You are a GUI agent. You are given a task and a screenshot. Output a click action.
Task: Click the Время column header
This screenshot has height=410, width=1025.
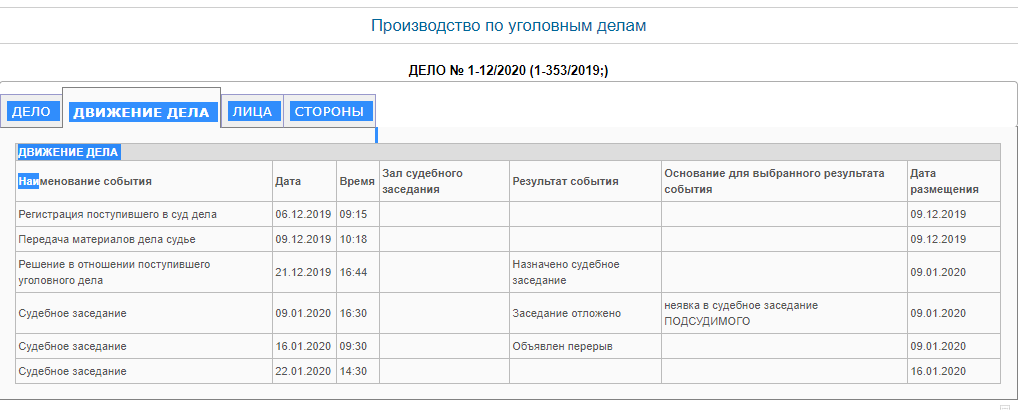click(358, 181)
